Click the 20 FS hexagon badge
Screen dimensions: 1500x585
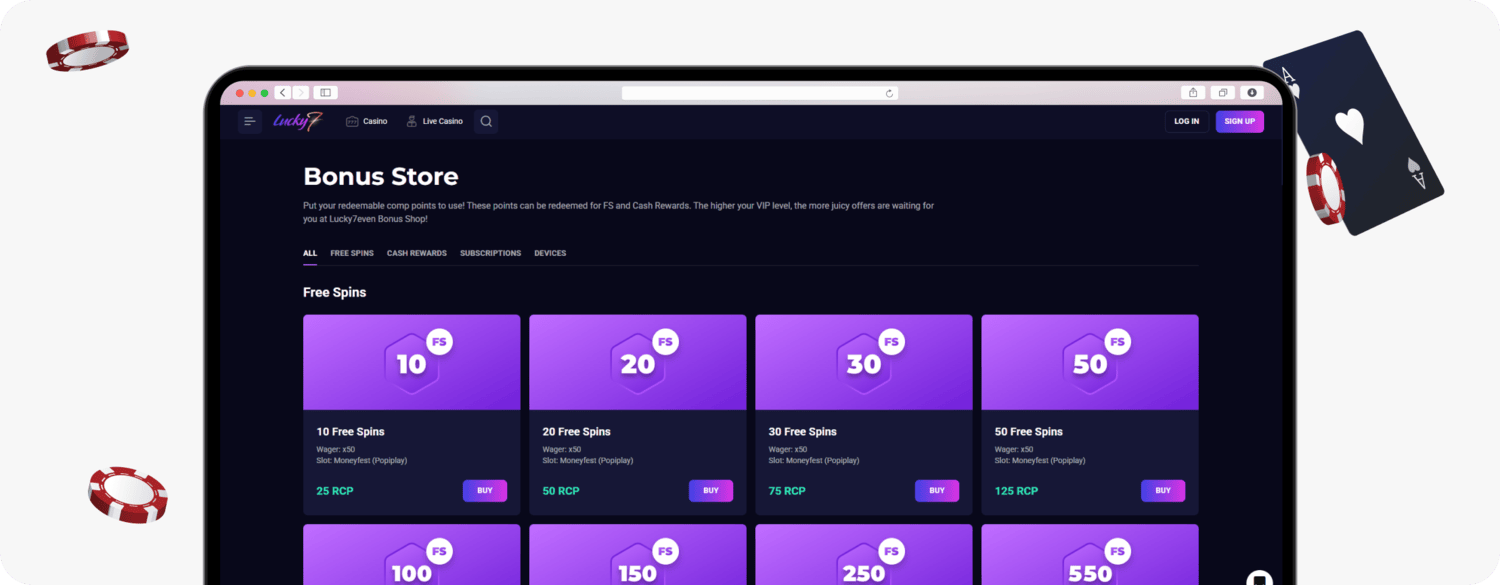(x=638, y=364)
